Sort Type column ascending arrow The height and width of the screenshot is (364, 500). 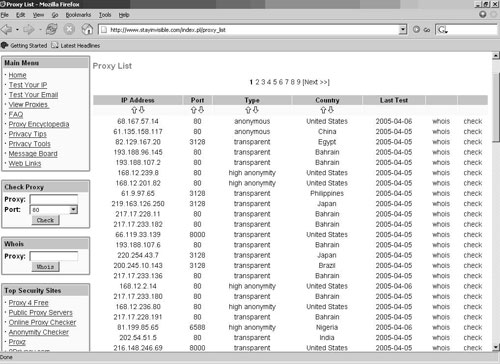pos(248,110)
